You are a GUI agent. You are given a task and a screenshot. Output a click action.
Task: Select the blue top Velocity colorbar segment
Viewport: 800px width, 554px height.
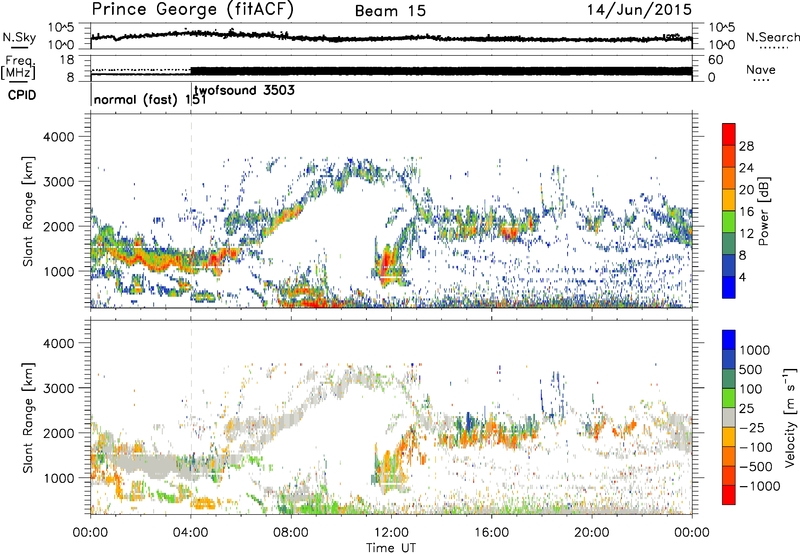pyautogui.click(x=729, y=340)
